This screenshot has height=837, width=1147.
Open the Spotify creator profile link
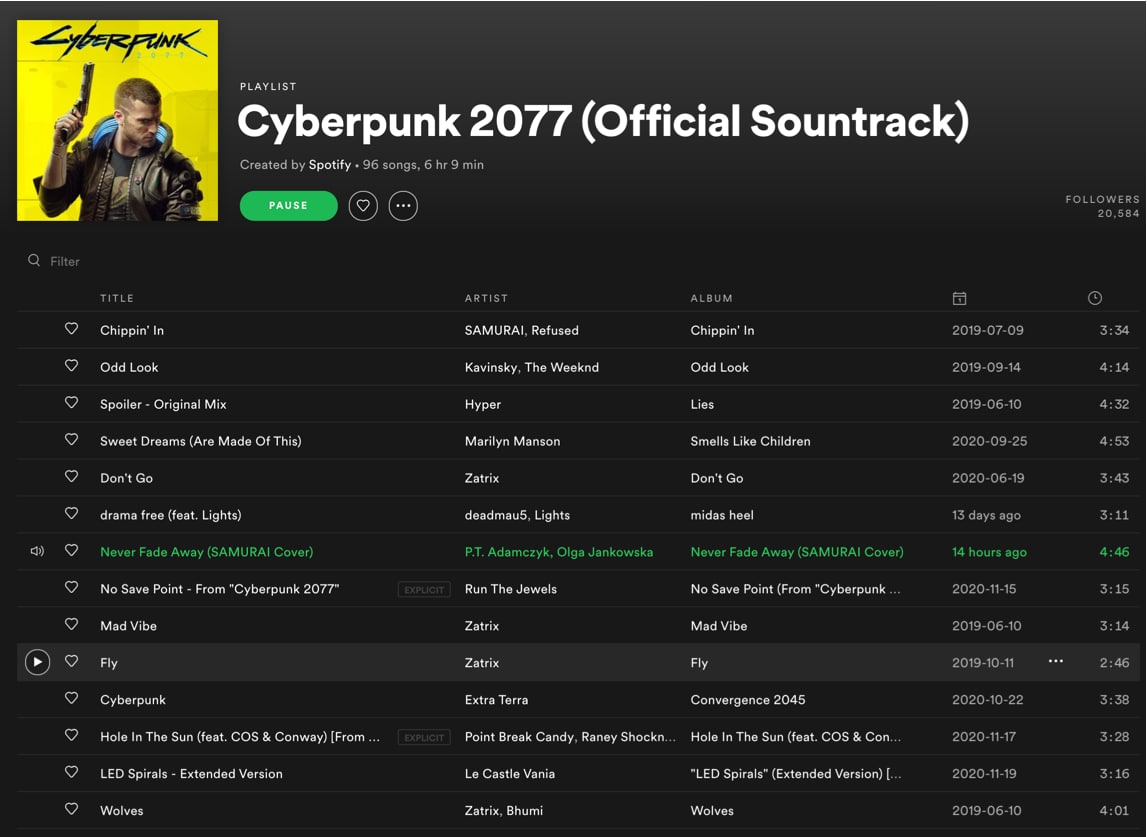(x=329, y=165)
